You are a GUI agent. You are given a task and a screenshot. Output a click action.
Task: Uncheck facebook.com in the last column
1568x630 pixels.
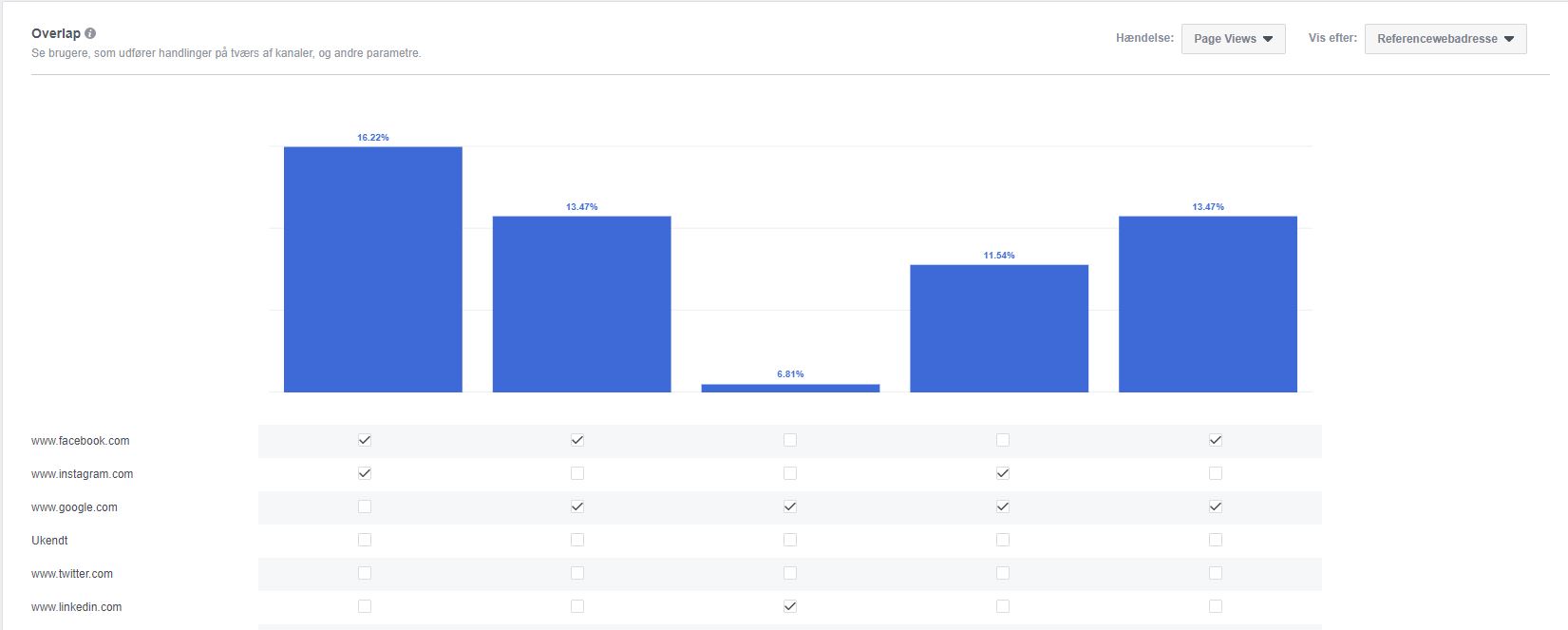pyautogui.click(x=1215, y=440)
